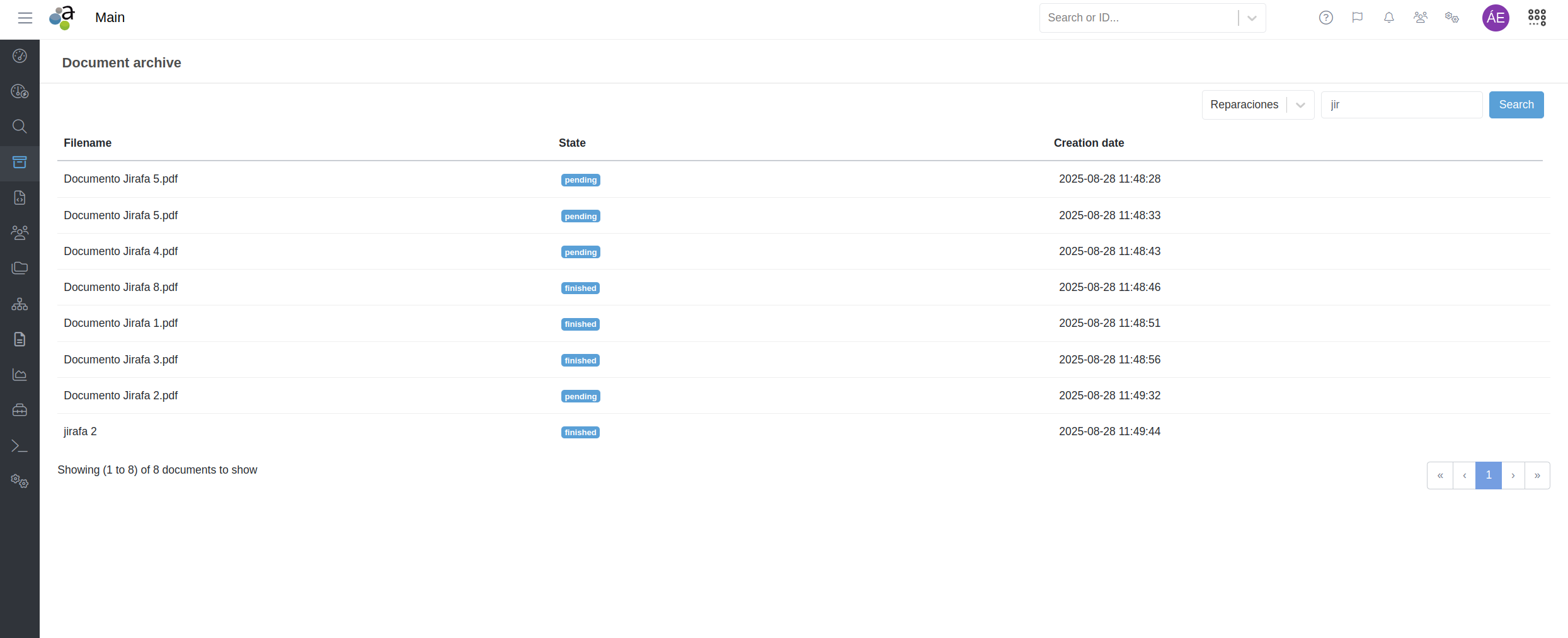
Task: Click the flag icon in header
Action: [1357, 18]
